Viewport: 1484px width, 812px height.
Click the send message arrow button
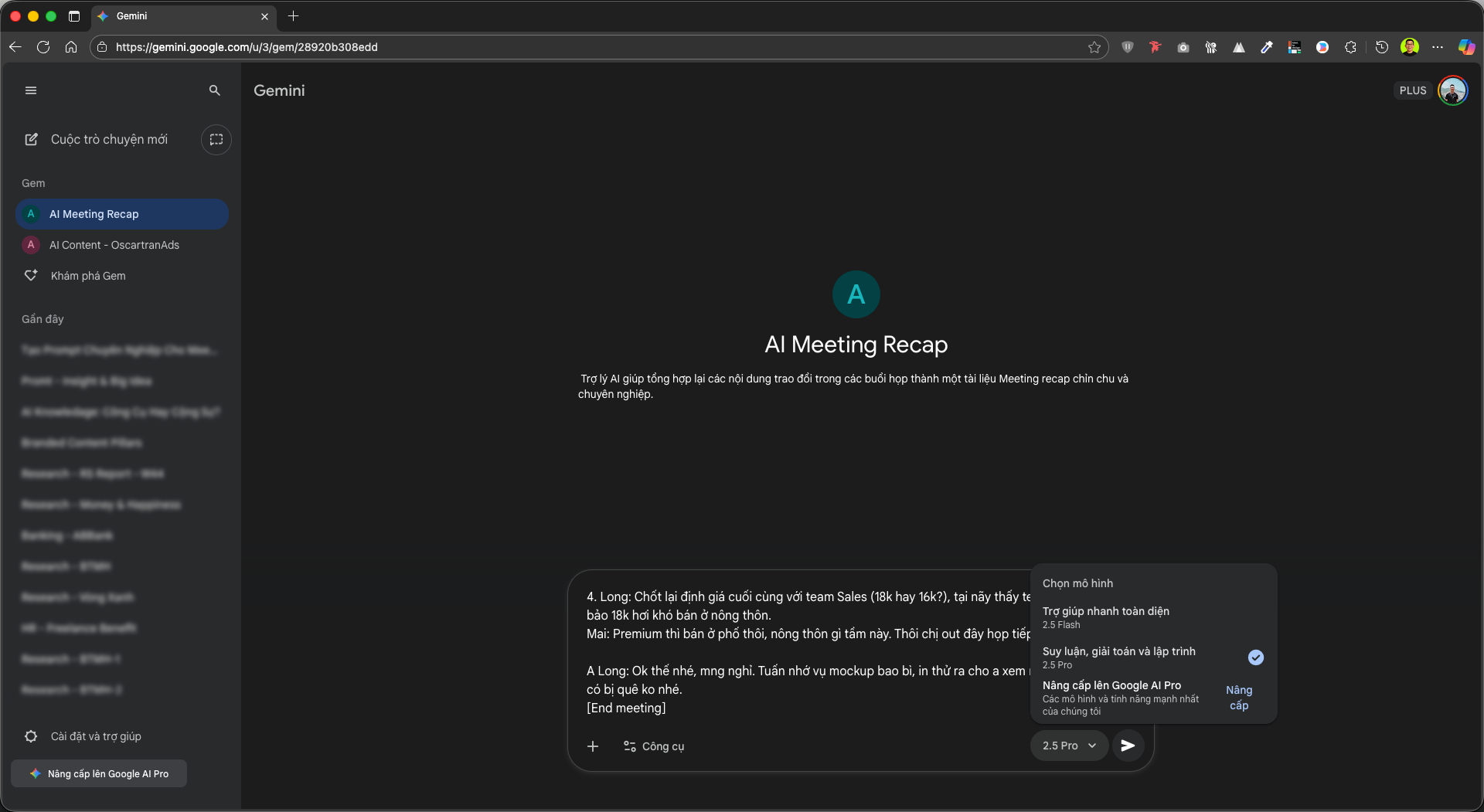pos(1128,746)
